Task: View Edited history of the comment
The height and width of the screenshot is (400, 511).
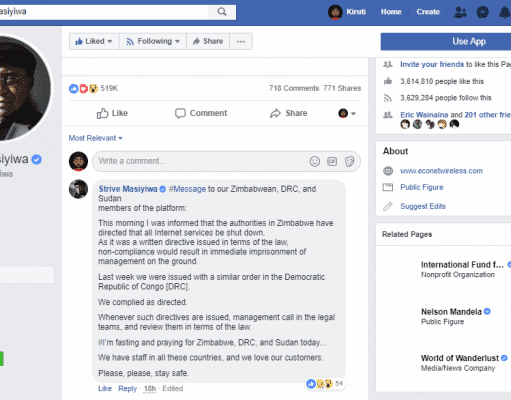Action: [x=173, y=389]
